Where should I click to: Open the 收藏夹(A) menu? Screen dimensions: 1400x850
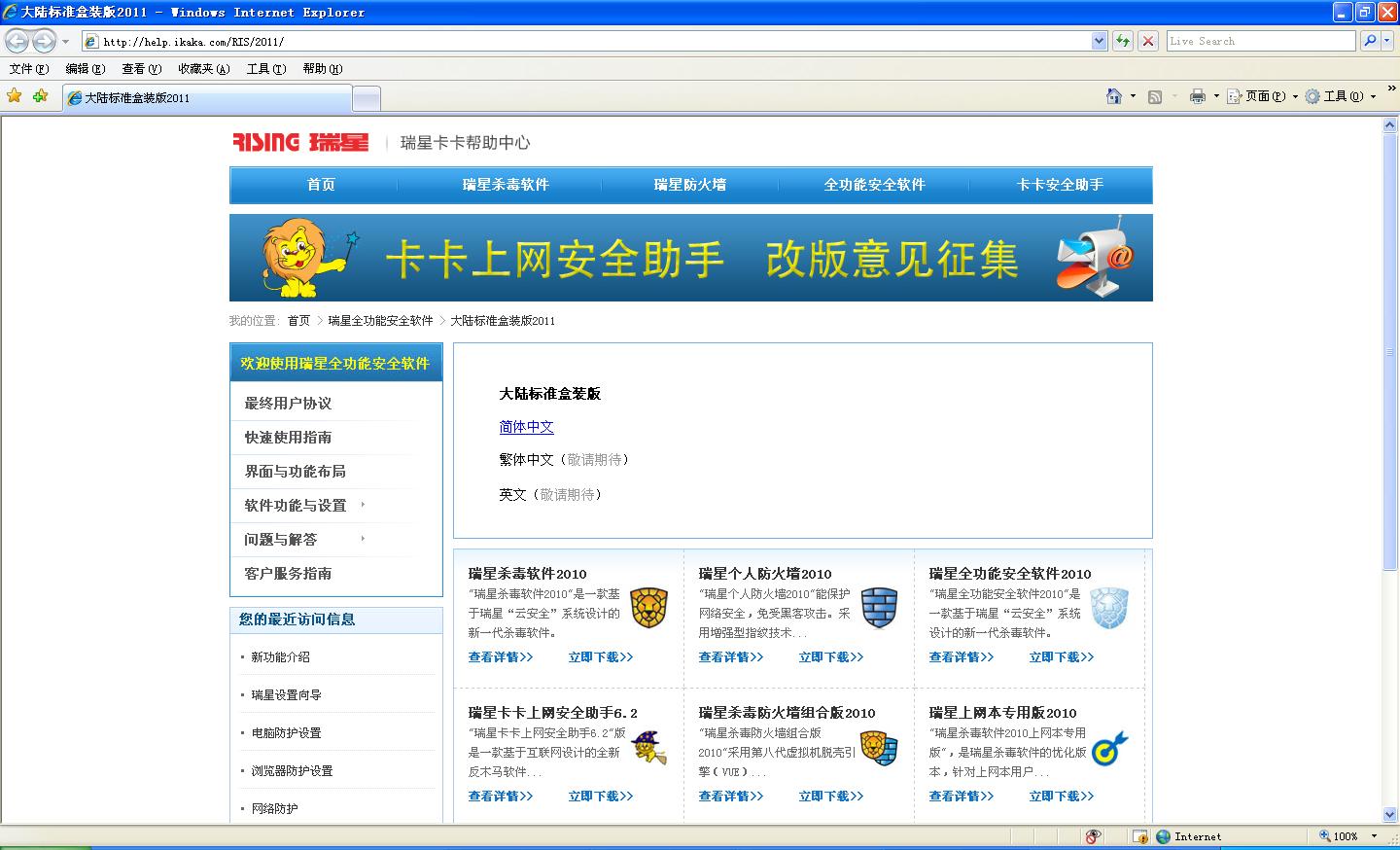[x=203, y=69]
